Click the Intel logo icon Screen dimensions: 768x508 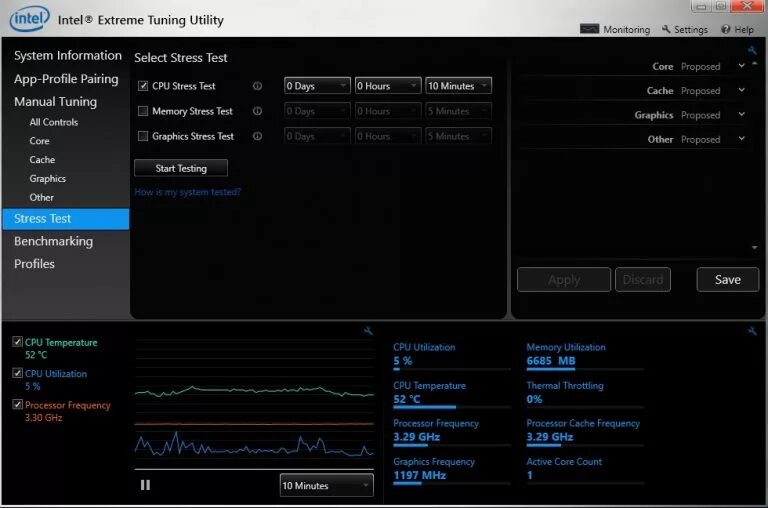click(29, 18)
